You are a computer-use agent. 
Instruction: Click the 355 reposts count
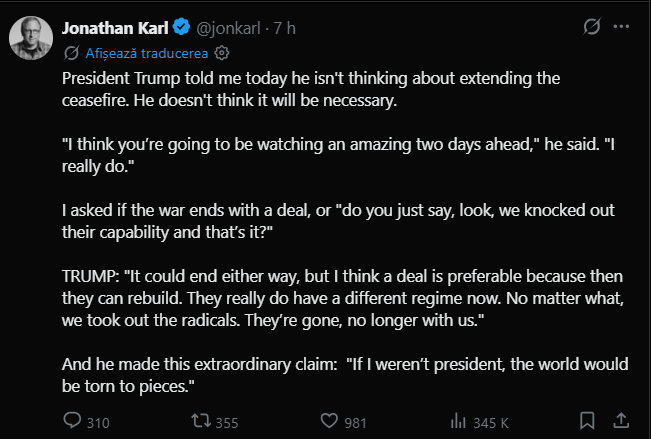click(227, 422)
